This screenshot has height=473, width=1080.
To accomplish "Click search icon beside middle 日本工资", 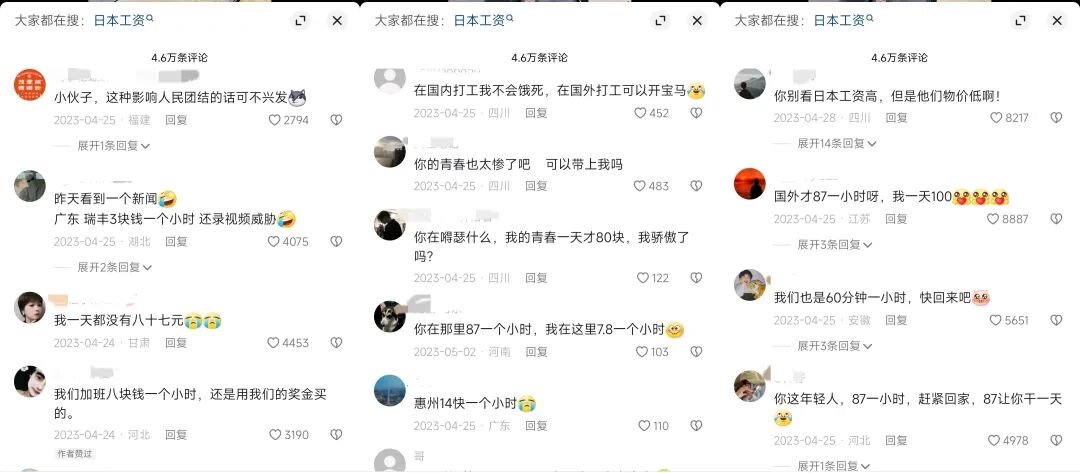I will [510, 18].
